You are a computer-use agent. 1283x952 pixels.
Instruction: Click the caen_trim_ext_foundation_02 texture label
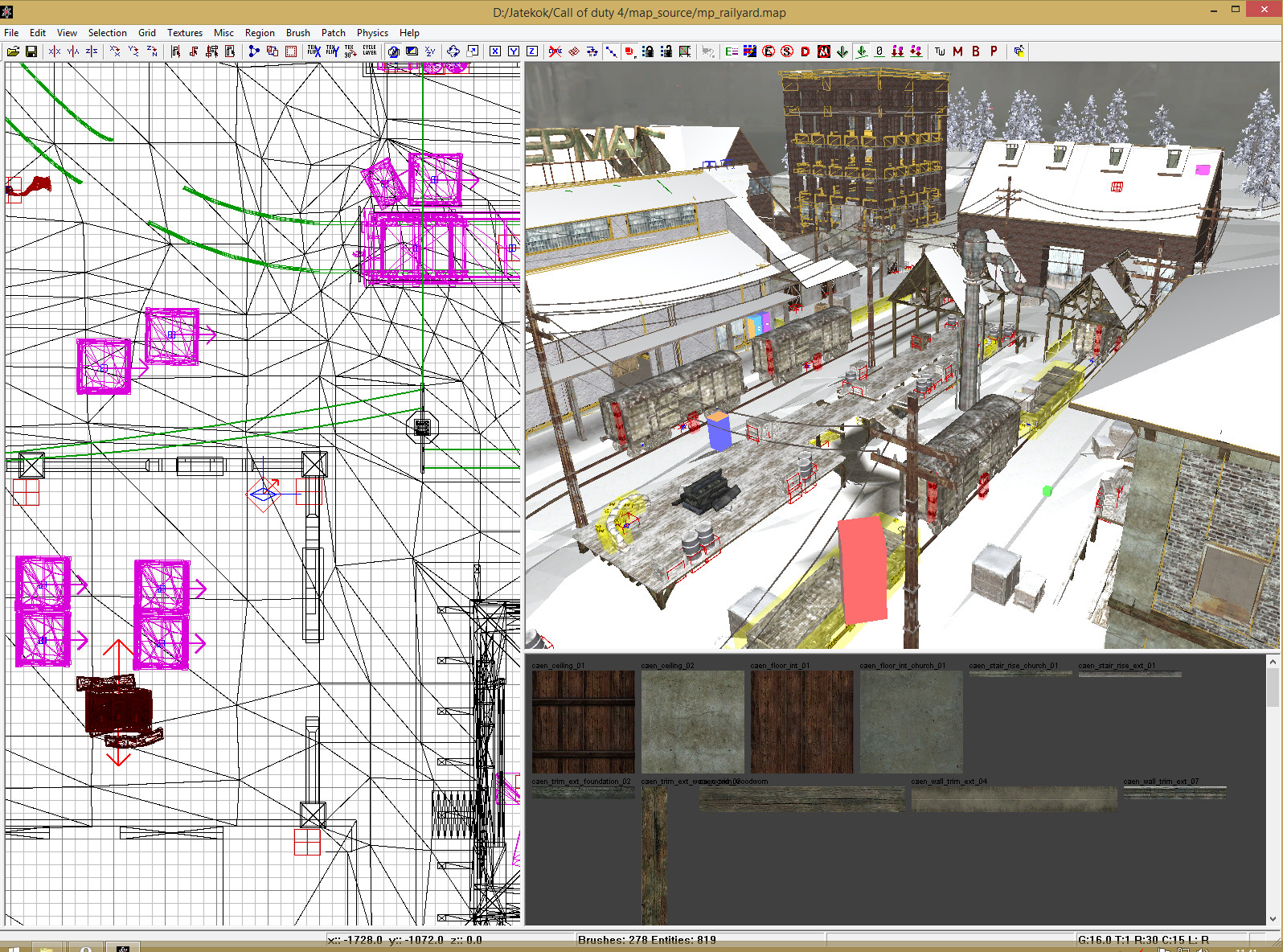(581, 782)
